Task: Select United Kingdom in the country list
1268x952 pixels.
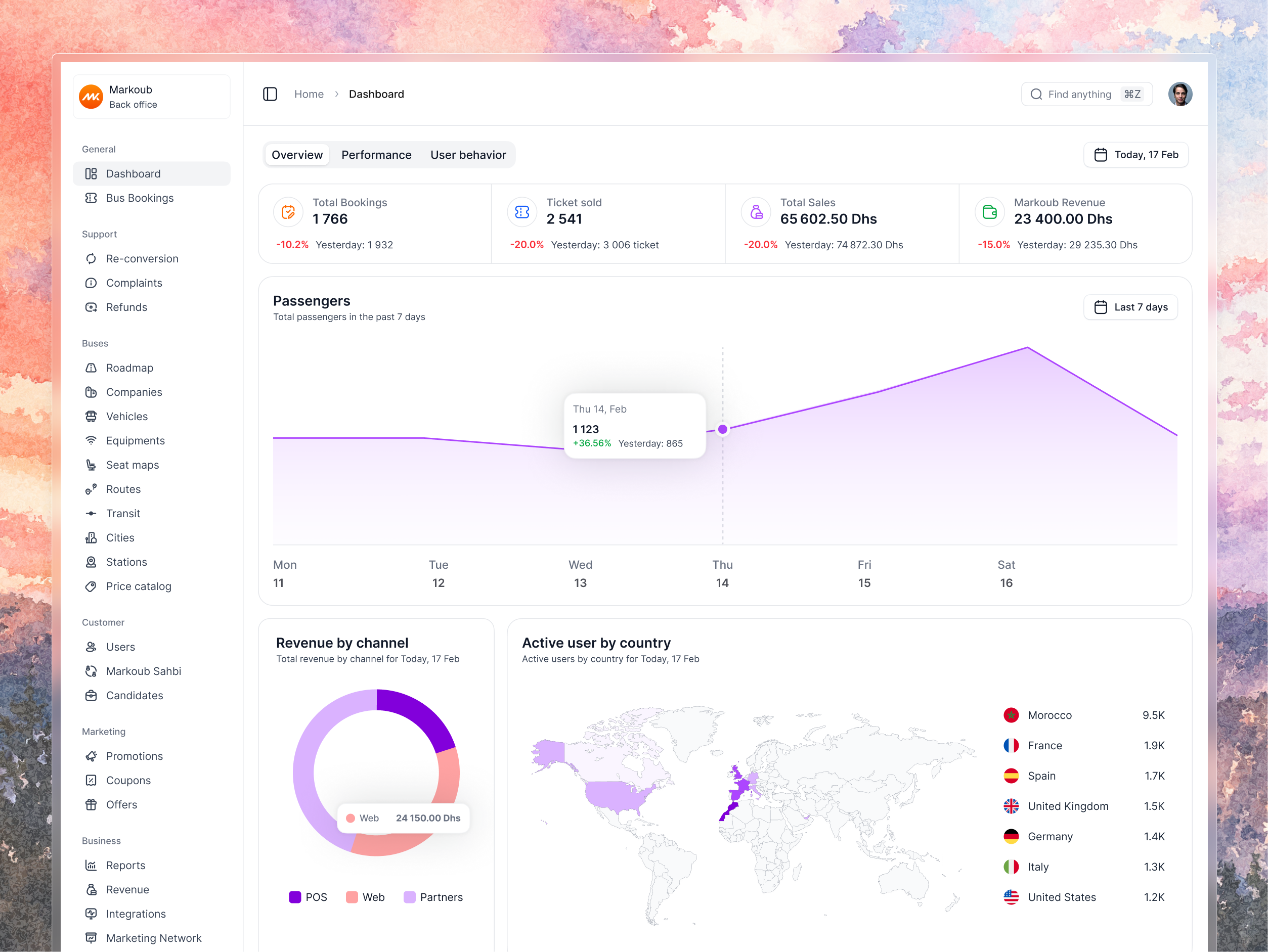Action: click(1084, 806)
